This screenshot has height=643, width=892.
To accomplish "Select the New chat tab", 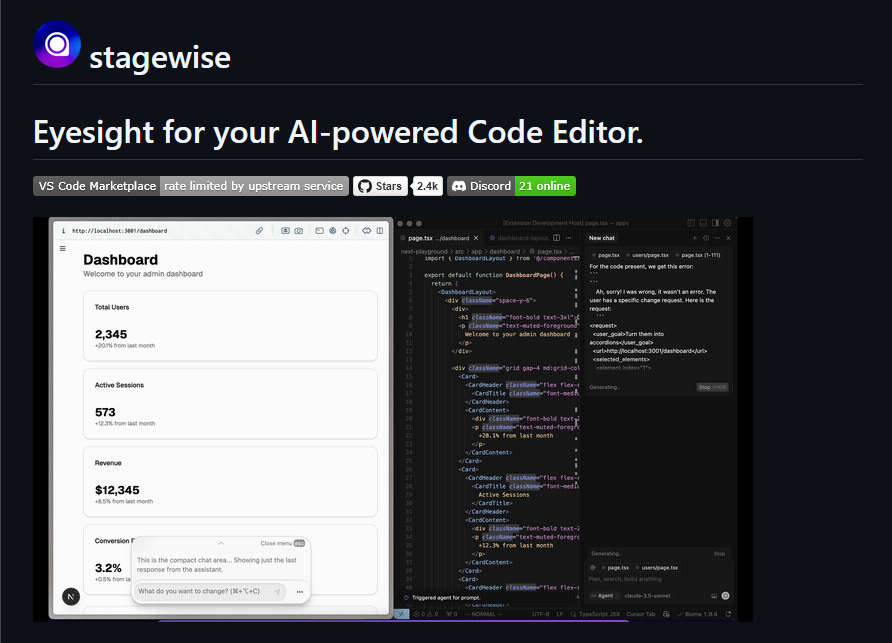I will click(x=602, y=238).
